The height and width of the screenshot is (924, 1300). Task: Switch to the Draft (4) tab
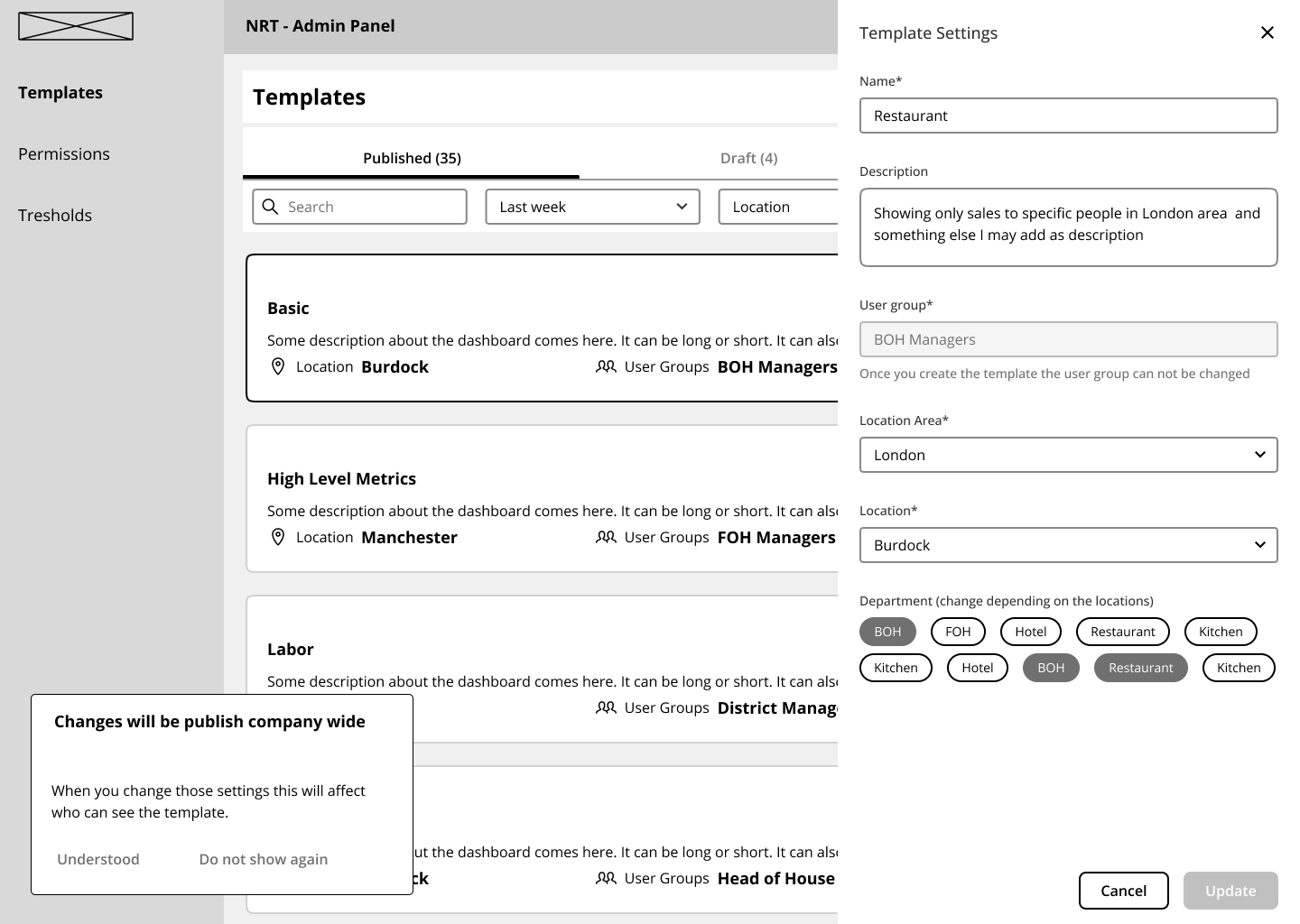tap(748, 158)
